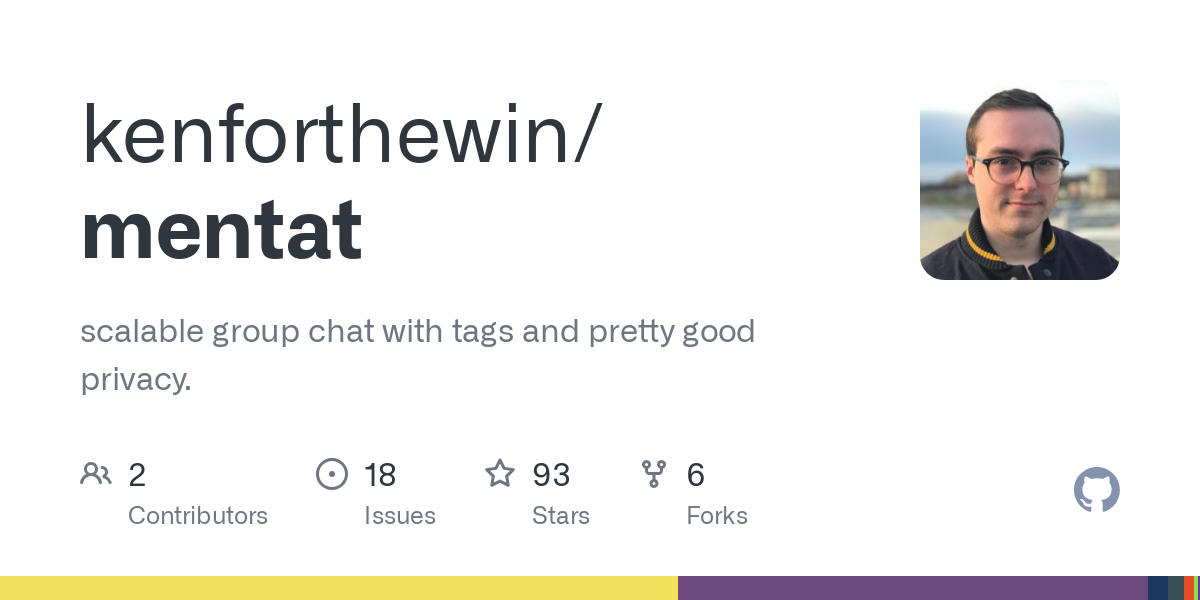Screen dimensions: 1200x600
Task: Open the "mentat" repository name
Action: coord(222,231)
